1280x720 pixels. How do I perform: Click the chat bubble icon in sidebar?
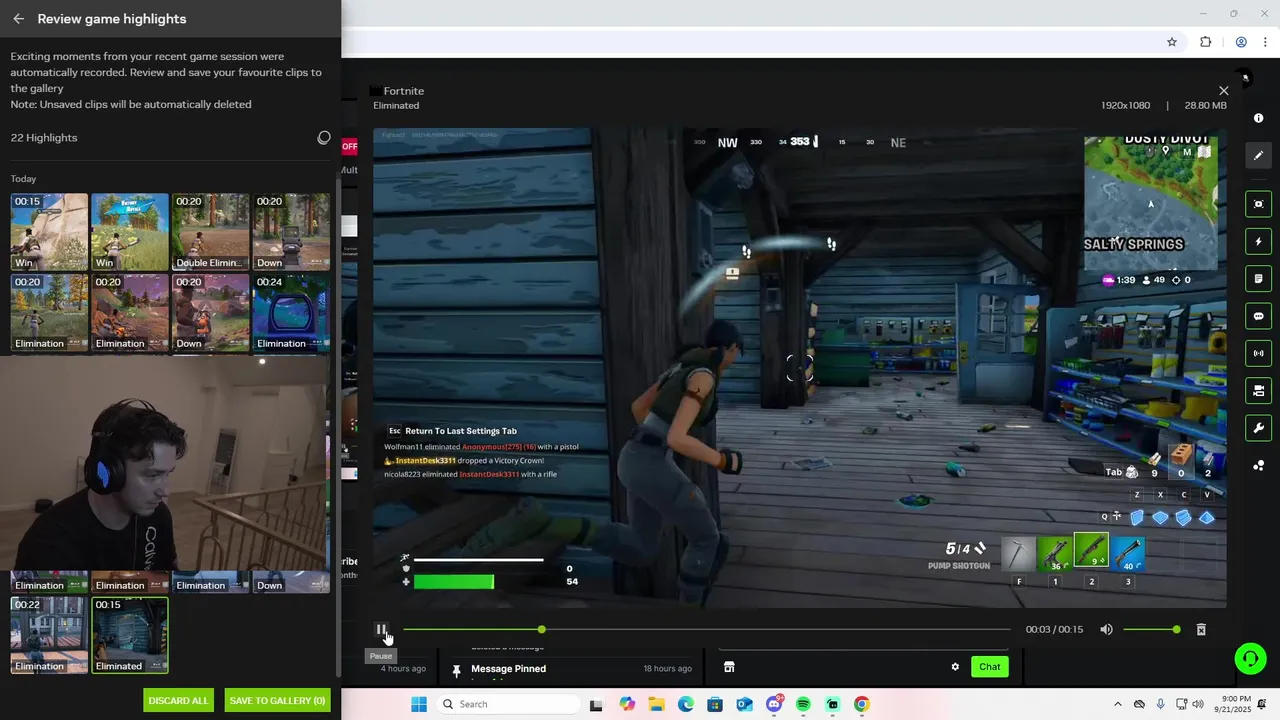click(1258, 316)
